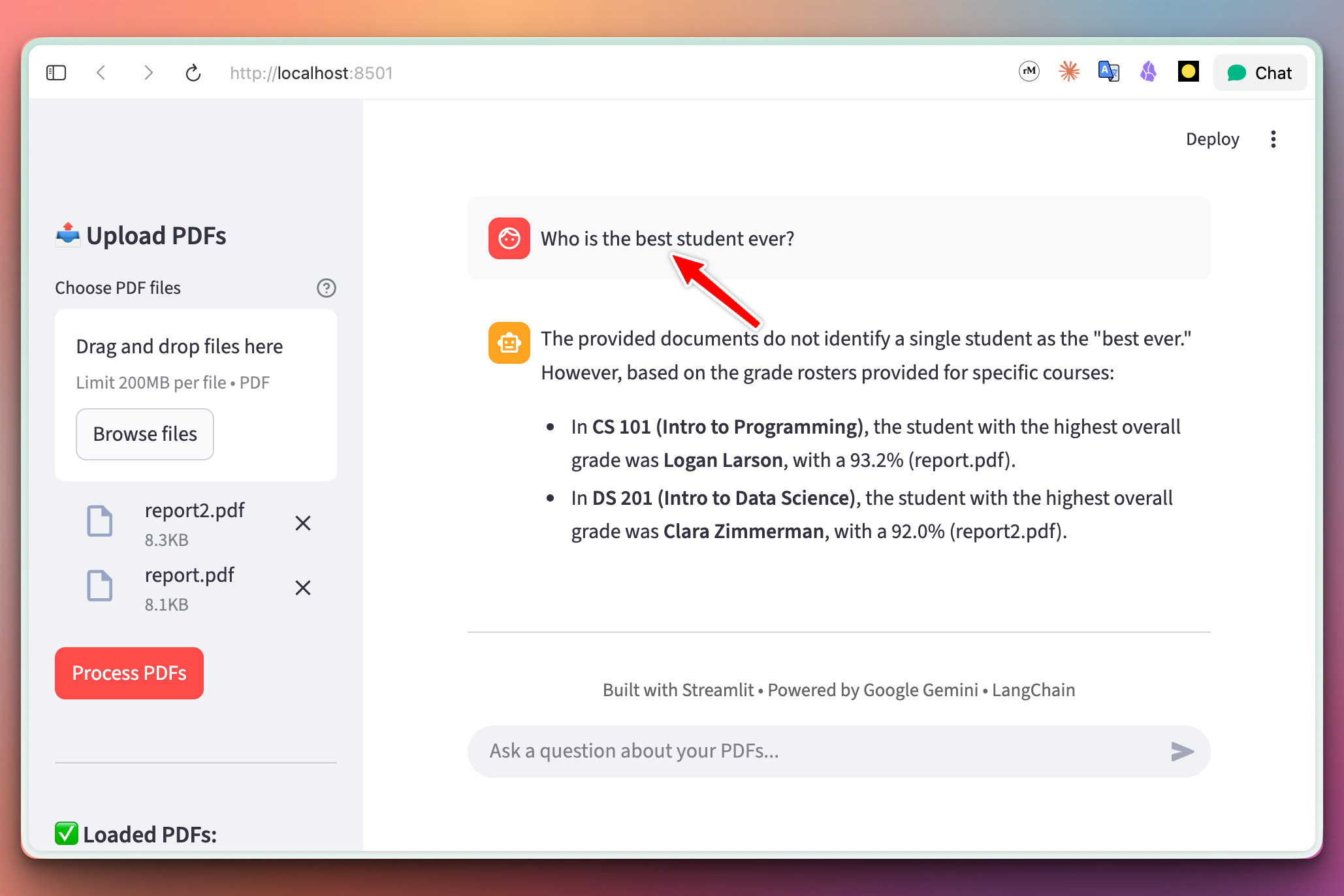Open the translate extension icon
Screen dimensions: 1344x896
1108,71
